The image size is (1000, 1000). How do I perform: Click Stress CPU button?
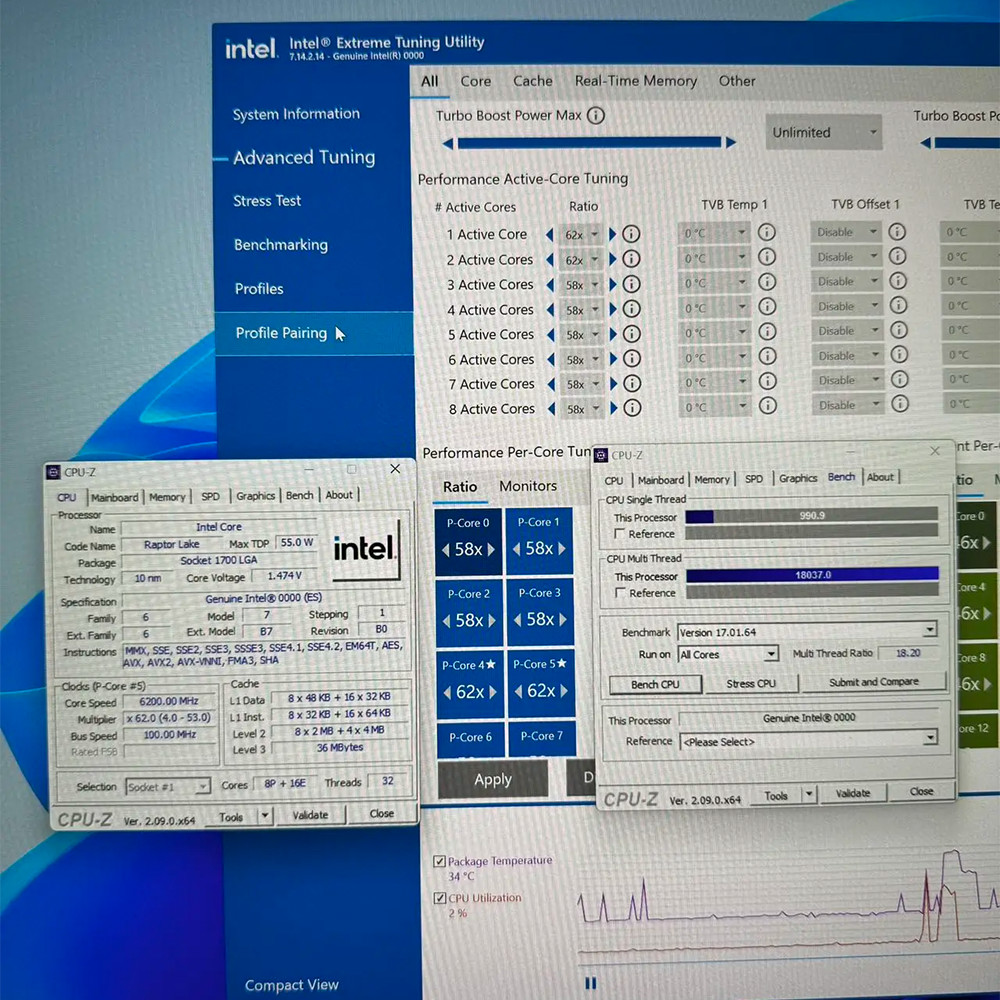(751, 683)
